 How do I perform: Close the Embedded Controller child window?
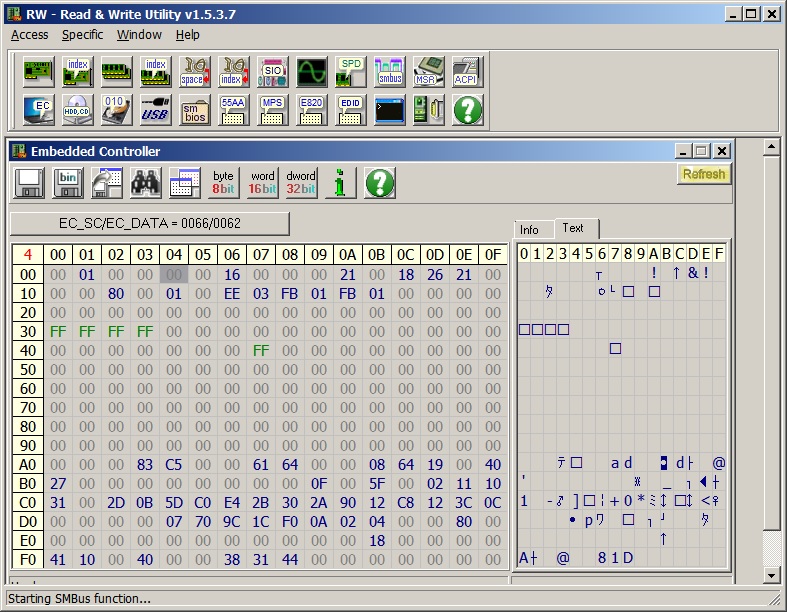(x=722, y=151)
